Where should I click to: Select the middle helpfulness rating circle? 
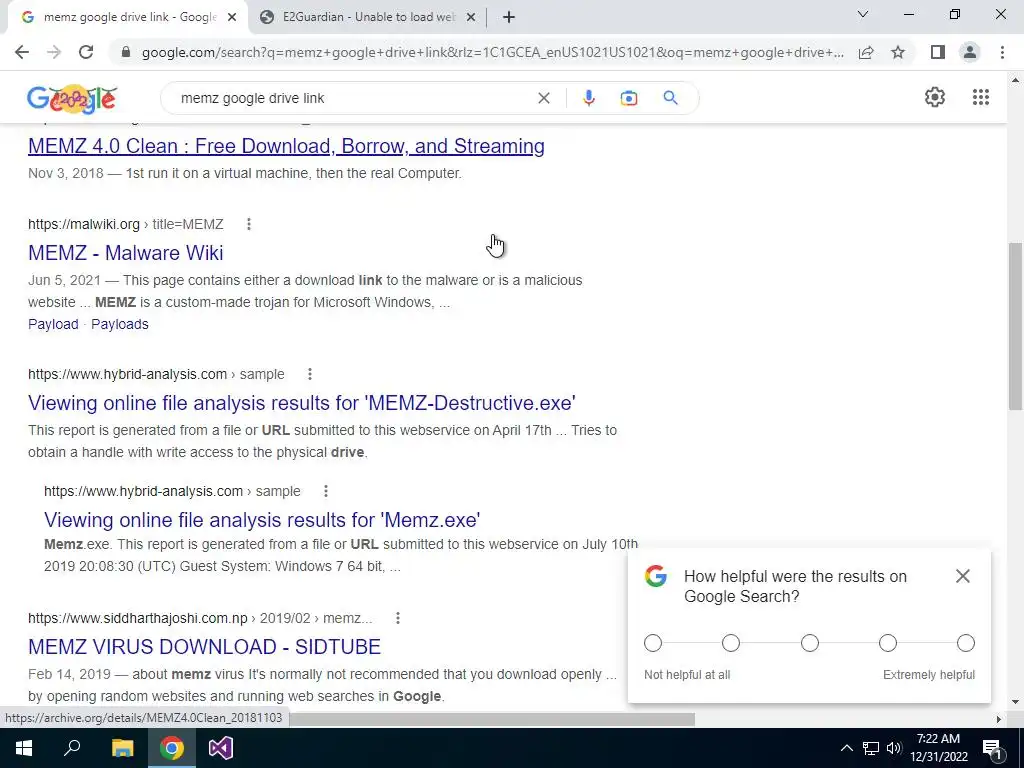tap(809, 643)
